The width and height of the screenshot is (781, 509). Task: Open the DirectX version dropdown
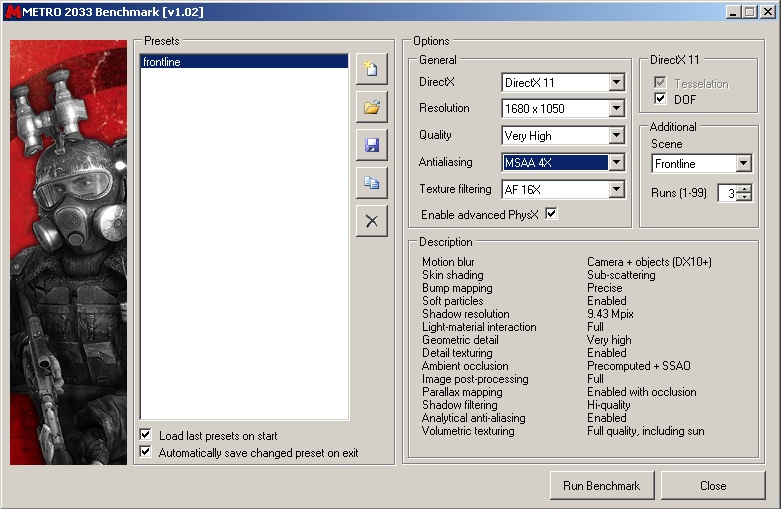coord(617,83)
